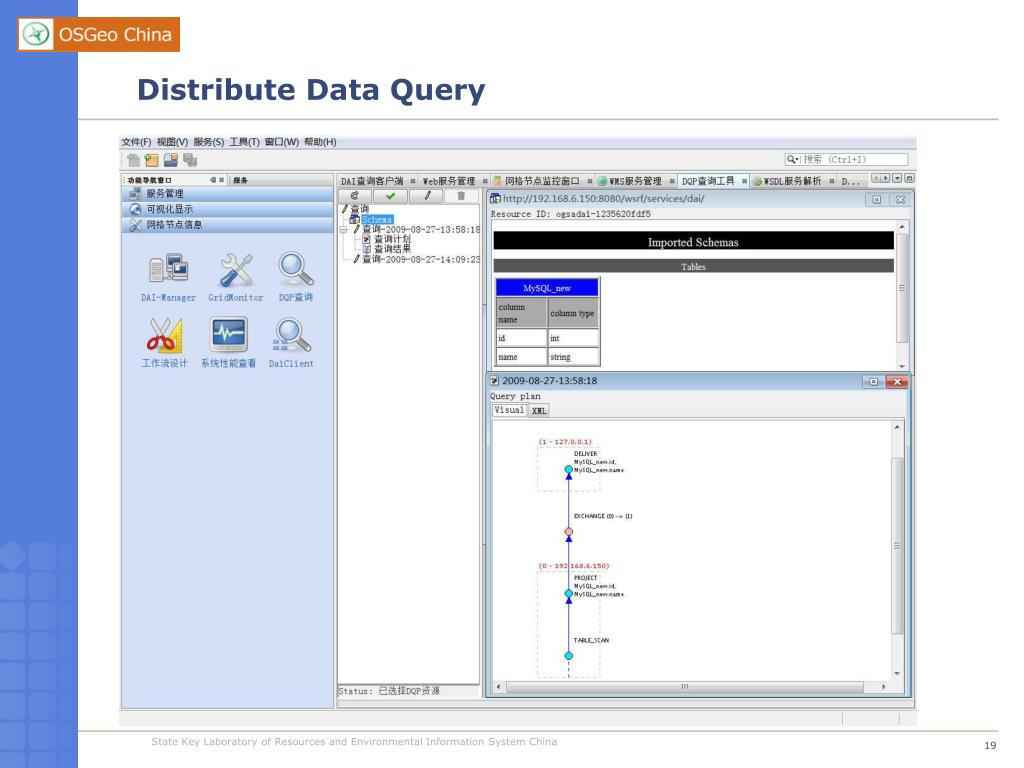Screen dimensions: 1024x768
Task: Select the Visual tab of Query plan
Action: coord(509,410)
